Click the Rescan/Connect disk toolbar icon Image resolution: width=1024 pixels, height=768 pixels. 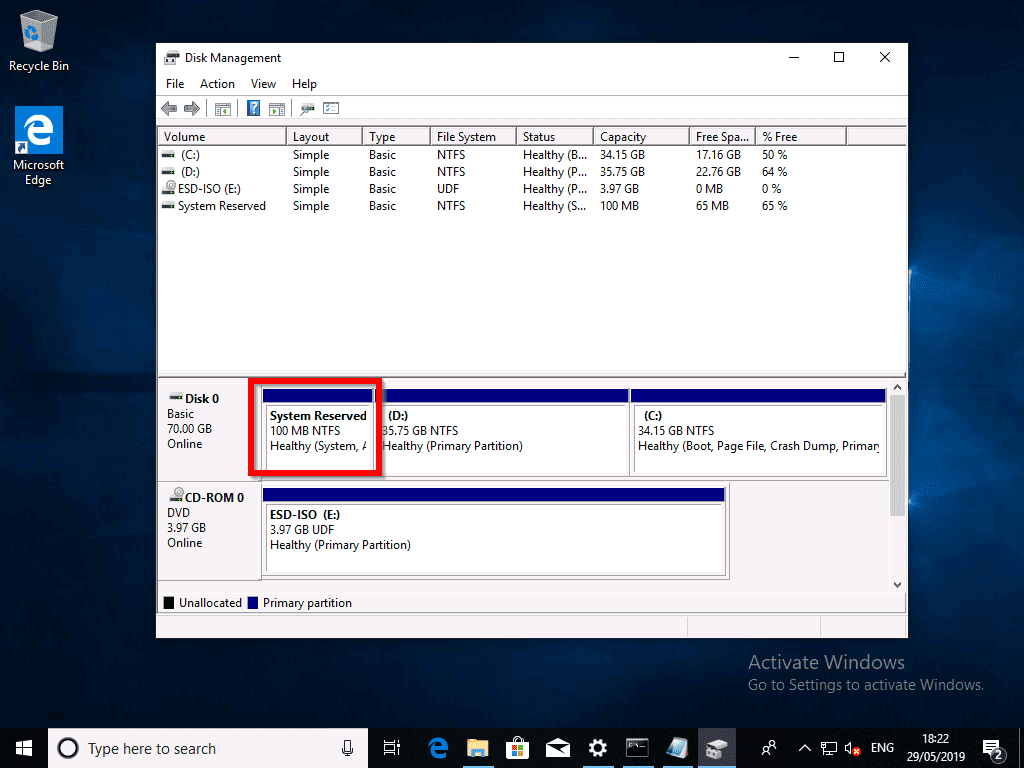(x=308, y=108)
